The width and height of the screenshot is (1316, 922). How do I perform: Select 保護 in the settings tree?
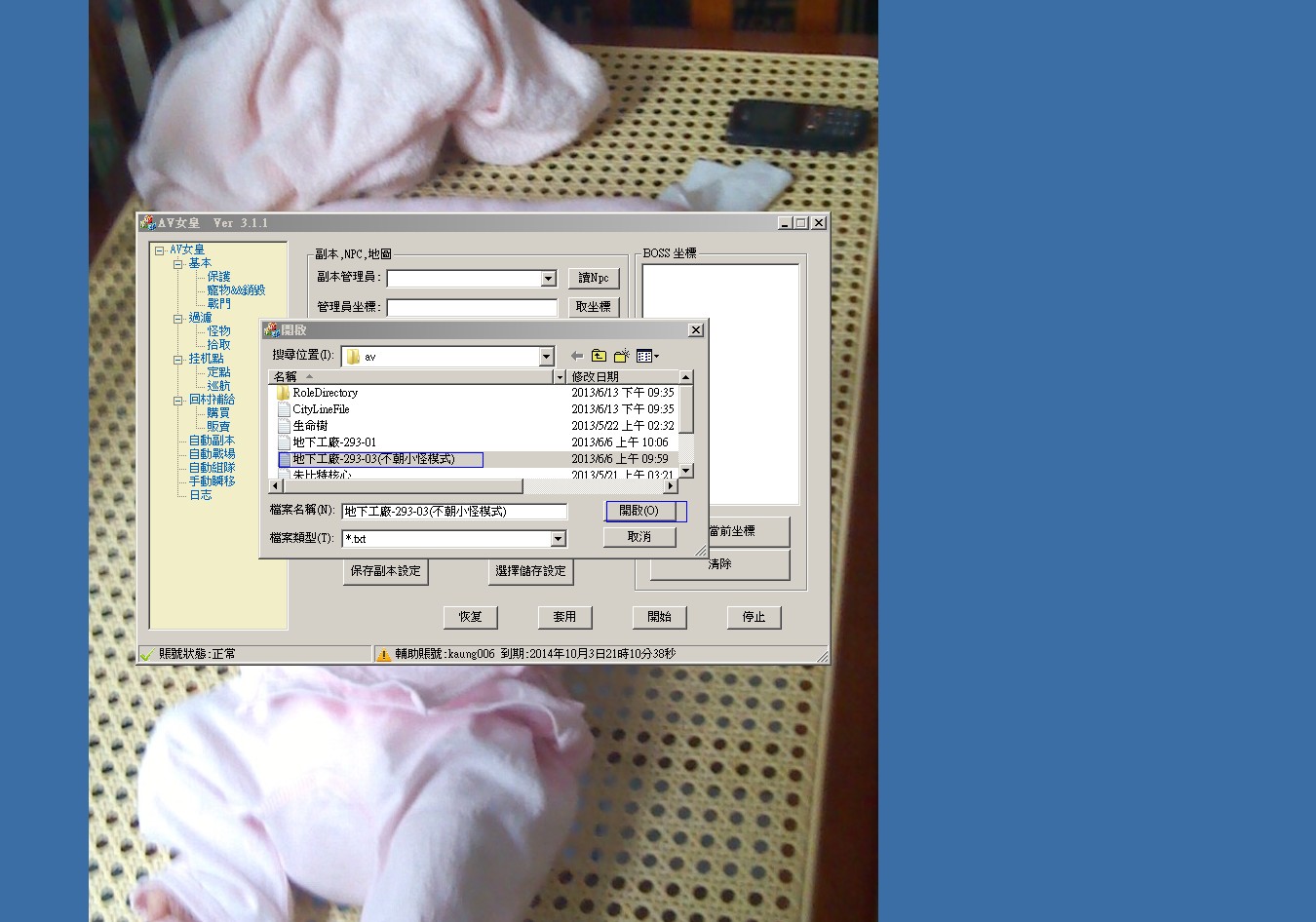pyautogui.click(x=218, y=277)
